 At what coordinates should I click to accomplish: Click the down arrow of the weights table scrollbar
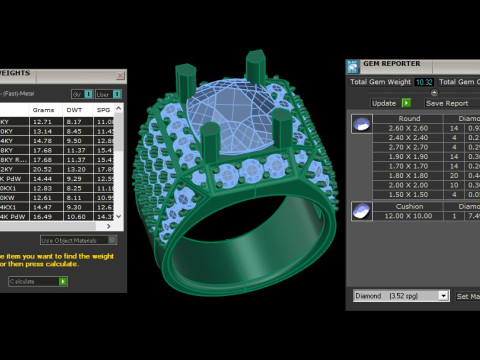click(x=119, y=216)
